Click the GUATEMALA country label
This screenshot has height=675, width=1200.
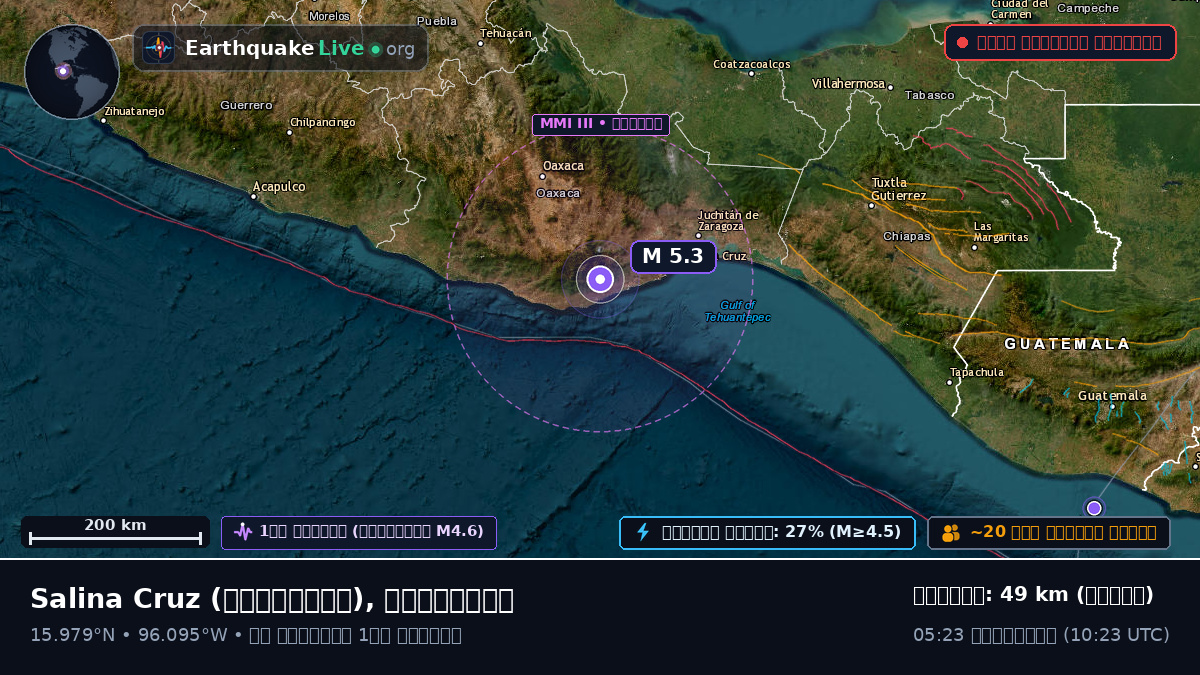(x=1067, y=344)
